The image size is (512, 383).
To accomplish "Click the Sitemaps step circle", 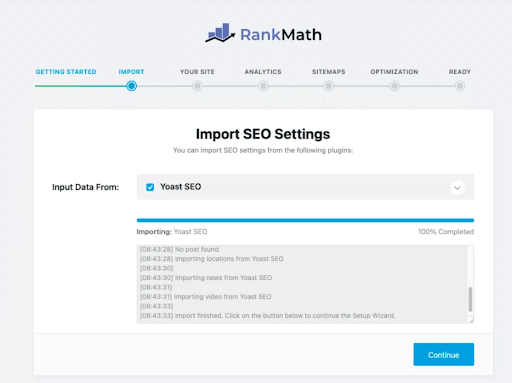I will (329, 86).
